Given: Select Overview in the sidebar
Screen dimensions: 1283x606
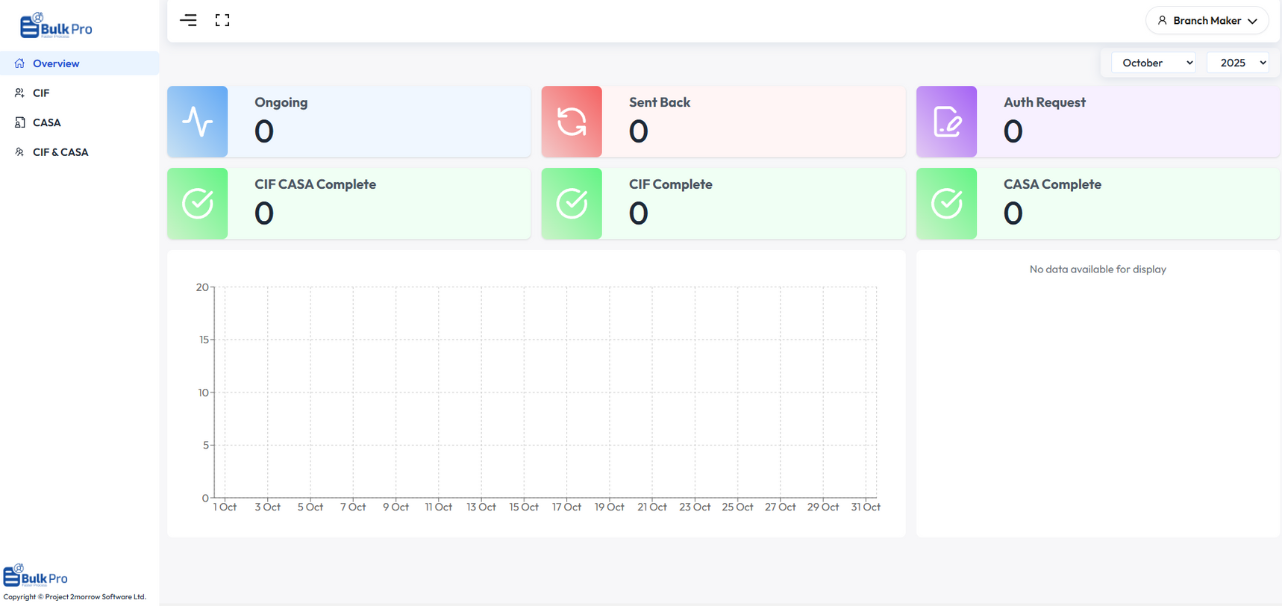Looking at the screenshot, I should click(x=56, y=64).
